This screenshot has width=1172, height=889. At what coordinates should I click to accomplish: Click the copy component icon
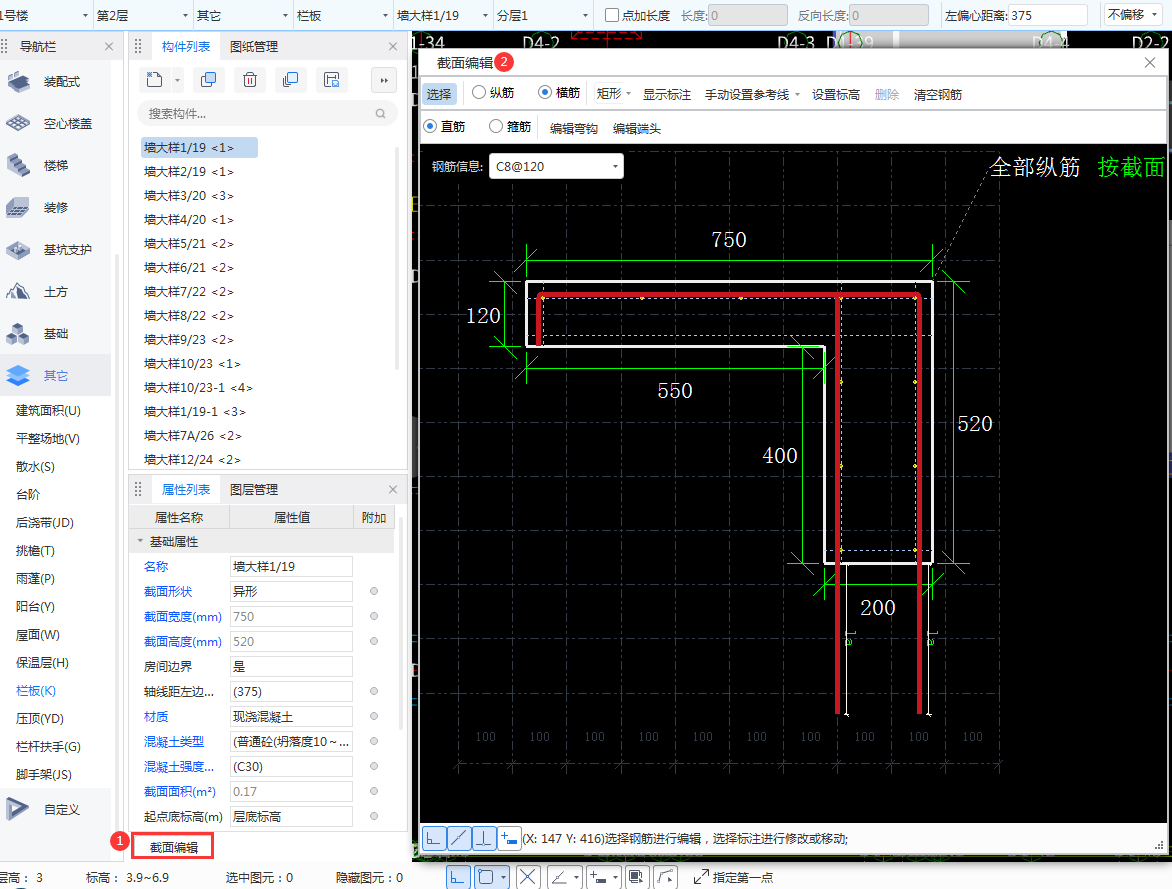209,79
